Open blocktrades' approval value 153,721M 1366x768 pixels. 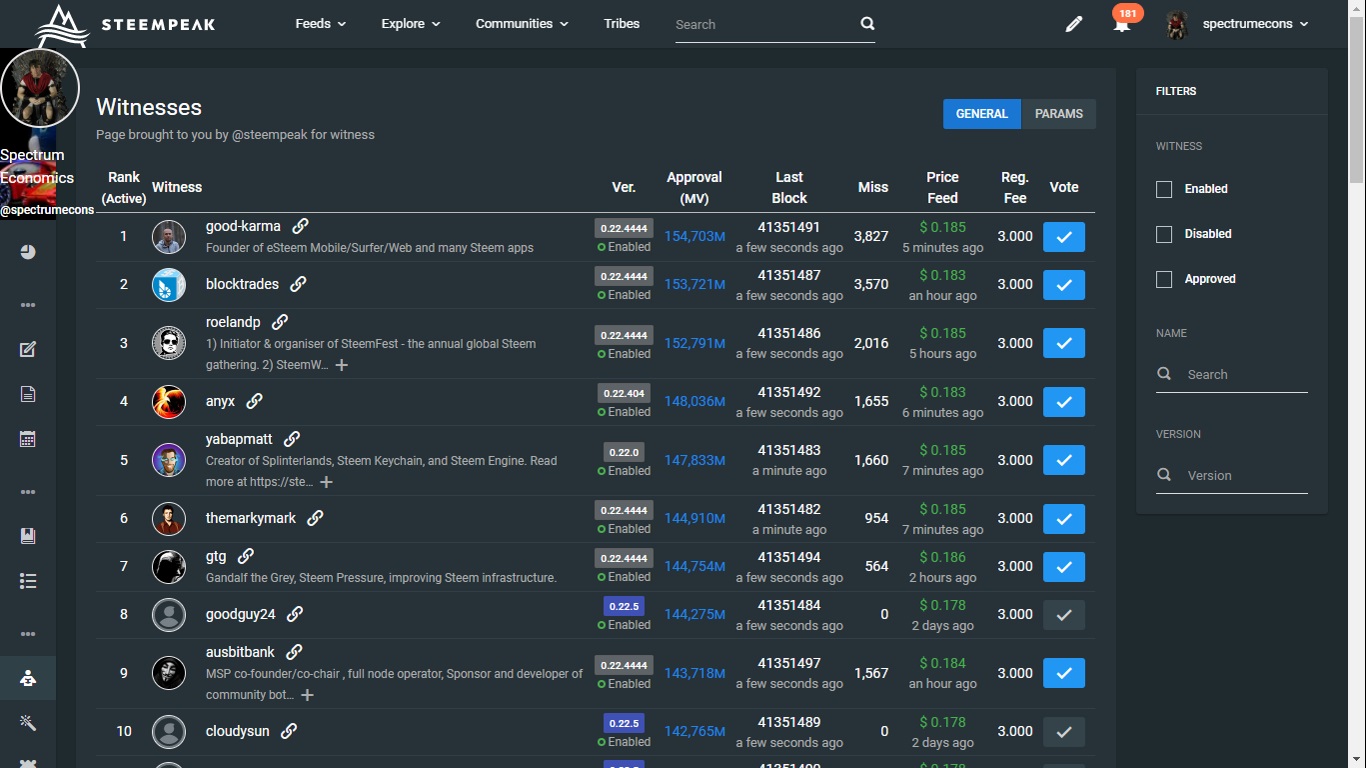click(x=695, y=285)
